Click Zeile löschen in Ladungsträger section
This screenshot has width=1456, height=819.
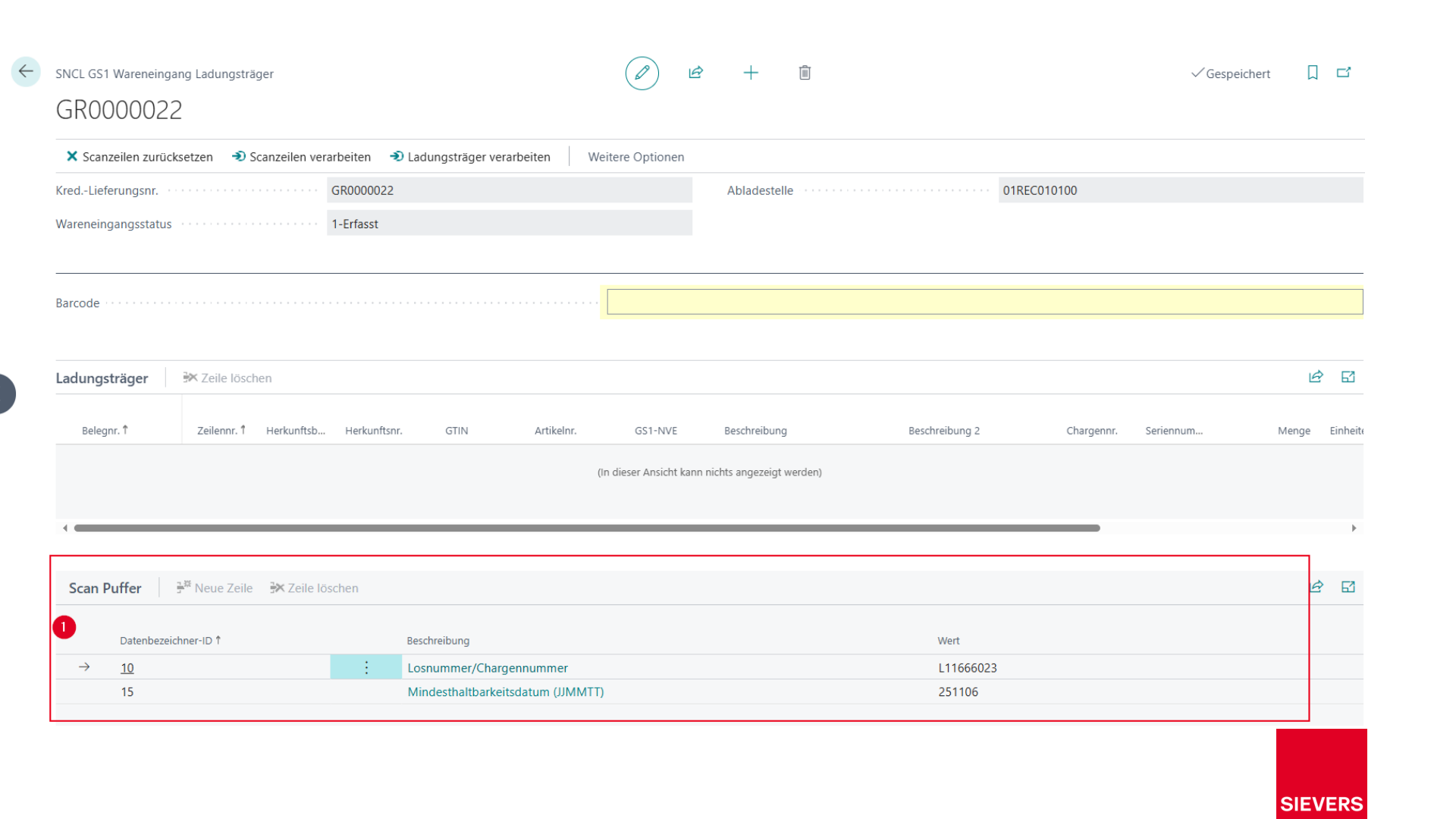click(227, 378)
